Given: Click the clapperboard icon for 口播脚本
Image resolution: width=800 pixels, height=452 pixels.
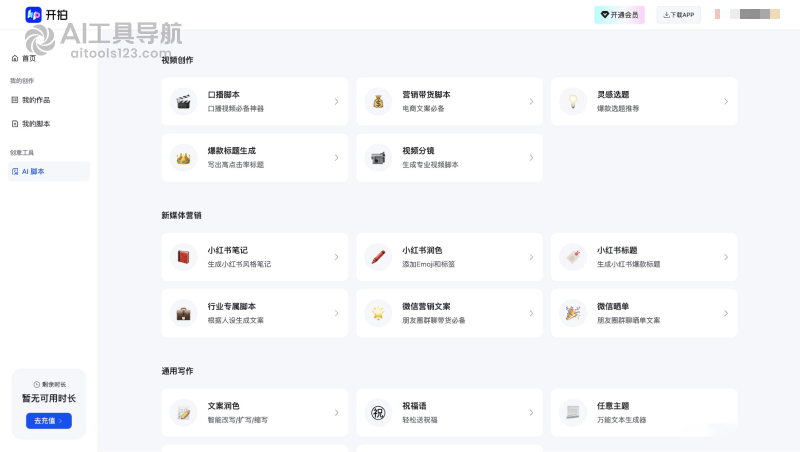Looking at the screenshot, I should pyautogui.click(x=183, y=102).
